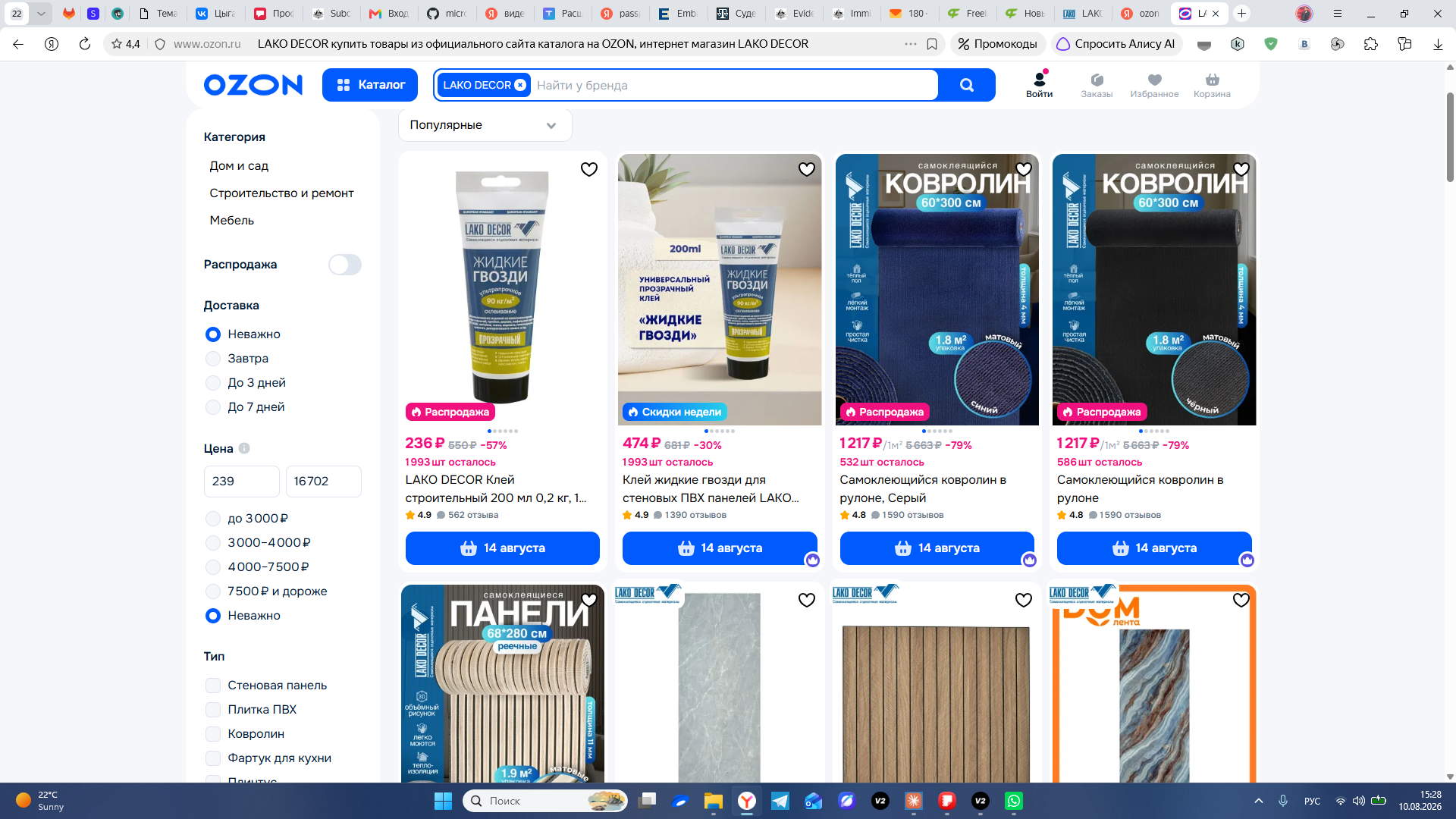Open the address bar three-dots menu
The image size is (1456, 819).
[910, 44]
